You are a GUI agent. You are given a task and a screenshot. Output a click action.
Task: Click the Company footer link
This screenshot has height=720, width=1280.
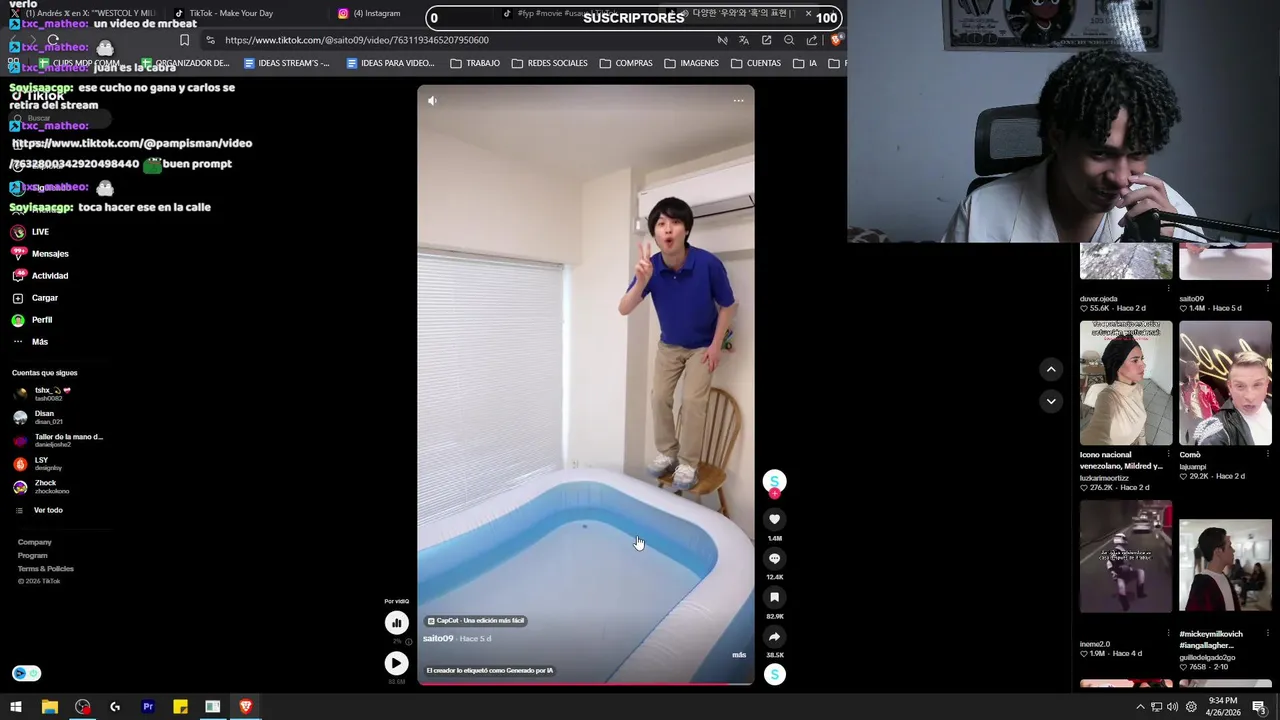34,542
